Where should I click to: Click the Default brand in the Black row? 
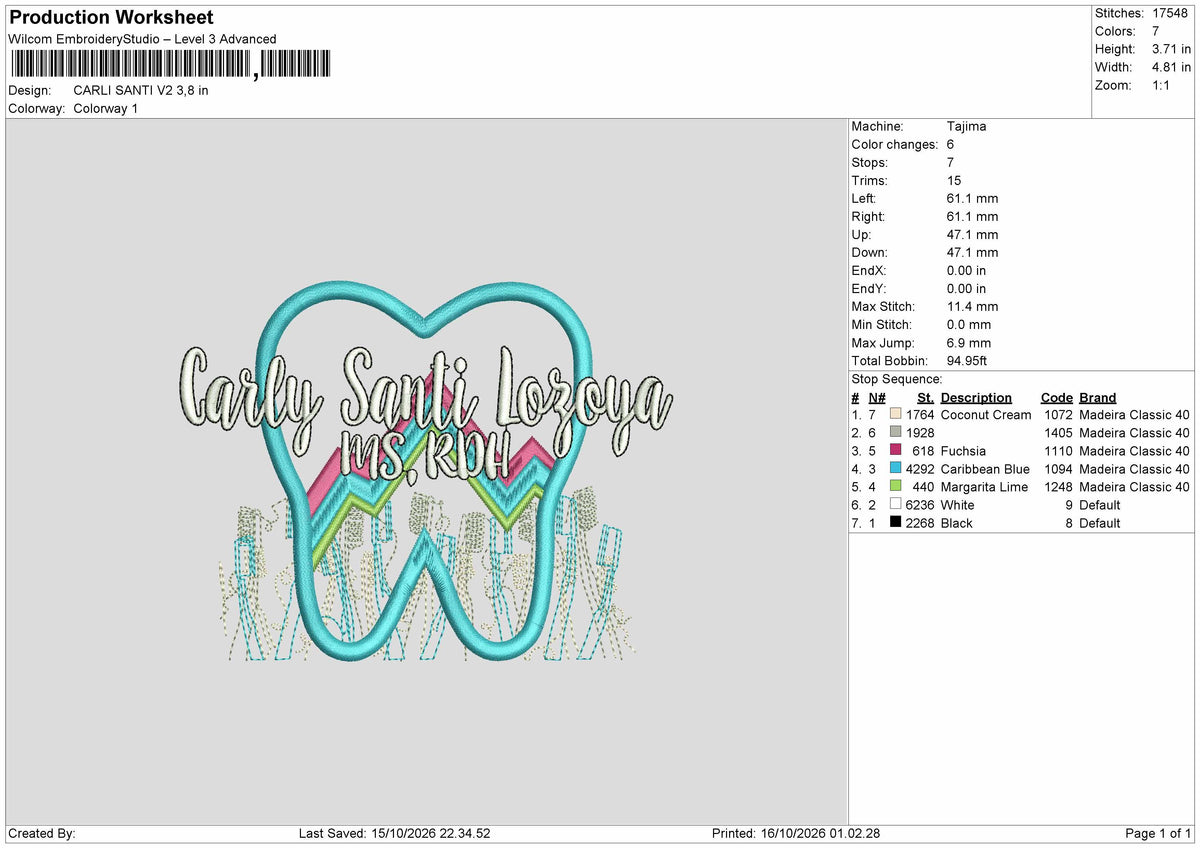[1100, 522]
